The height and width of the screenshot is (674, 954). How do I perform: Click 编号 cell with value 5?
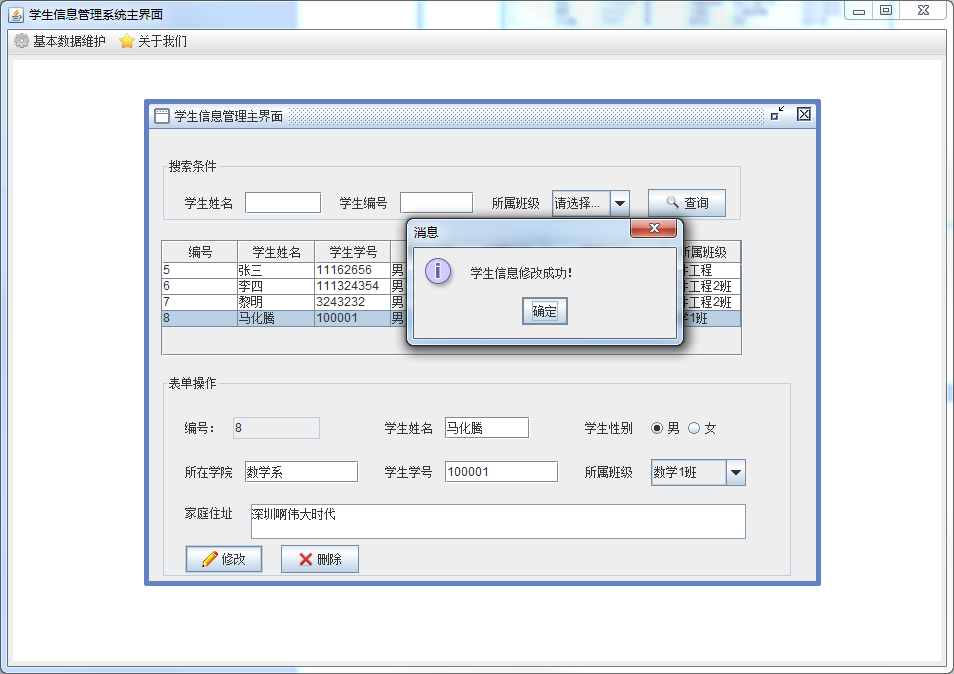click(x=200, y=270)
